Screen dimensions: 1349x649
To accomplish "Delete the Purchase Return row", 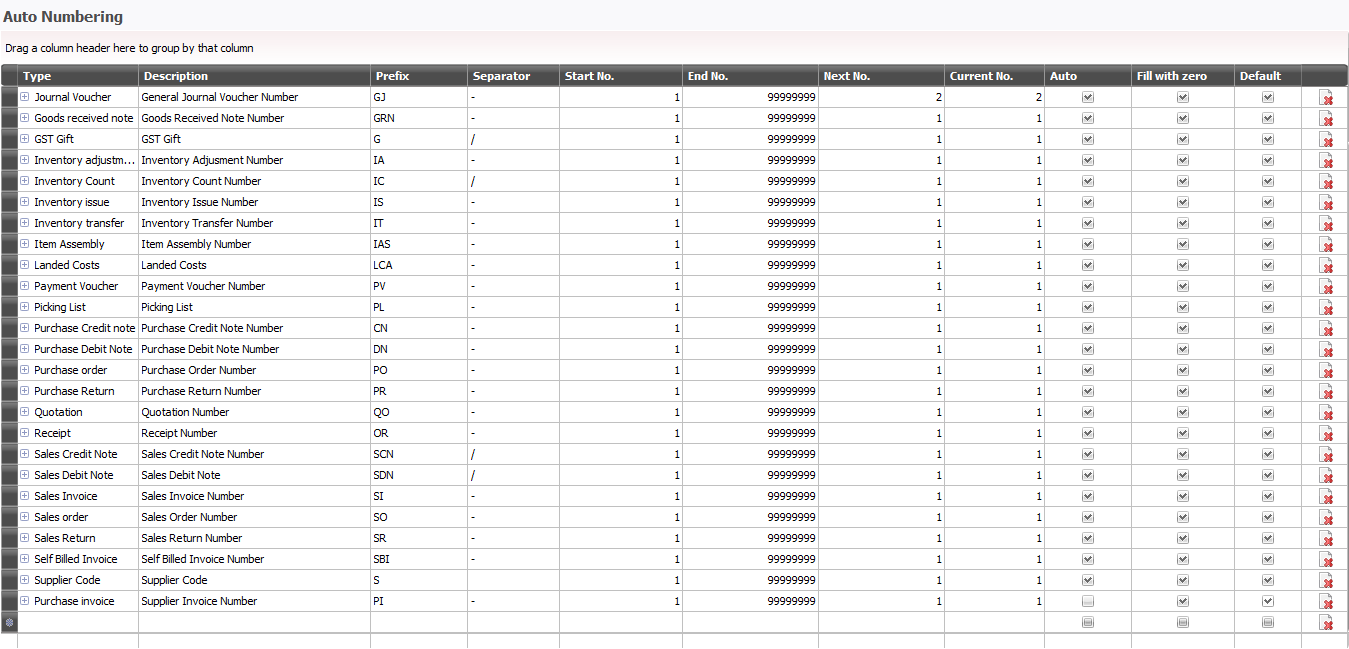I will (x=1327, y=392).
